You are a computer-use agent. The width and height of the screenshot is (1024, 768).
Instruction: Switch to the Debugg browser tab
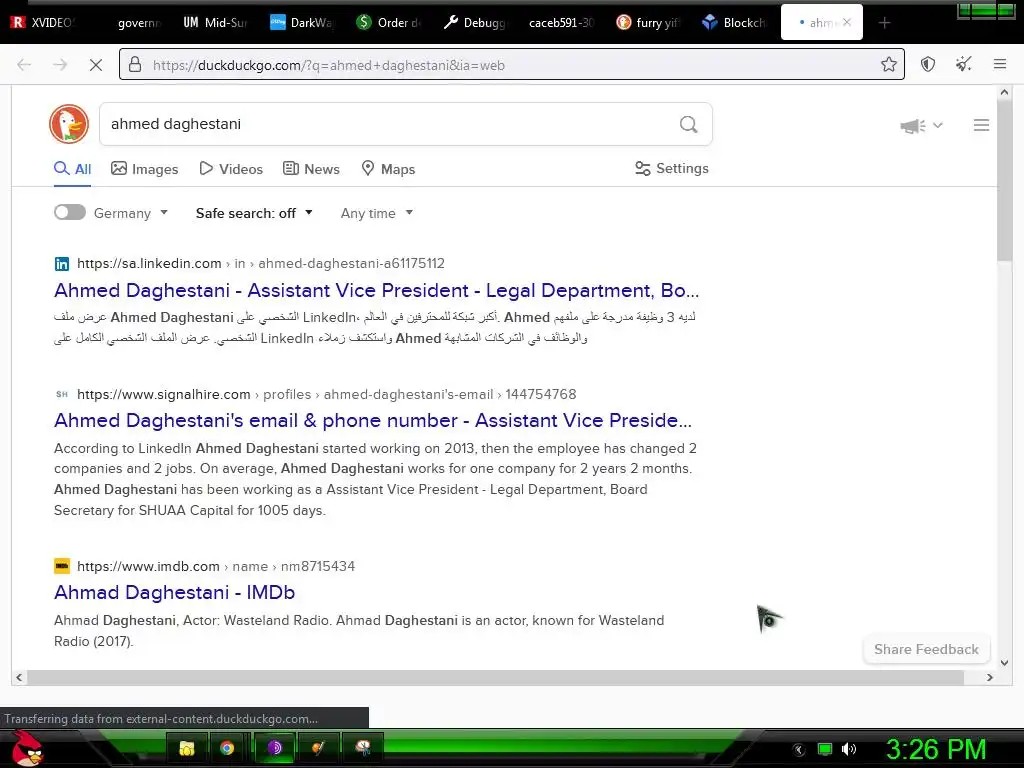tap(474, 23)
